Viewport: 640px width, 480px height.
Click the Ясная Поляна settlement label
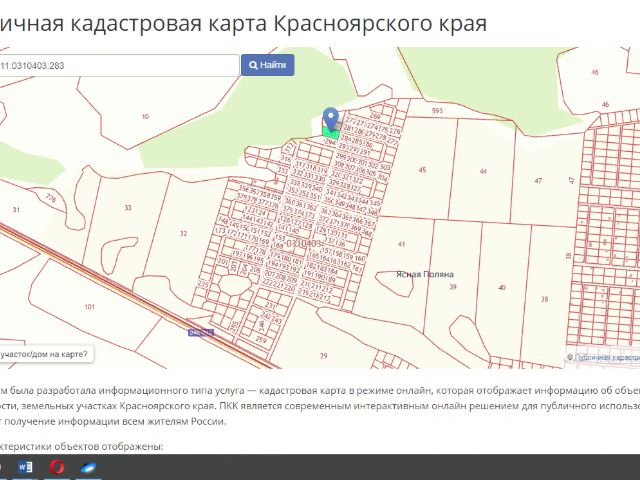point(424,274)
